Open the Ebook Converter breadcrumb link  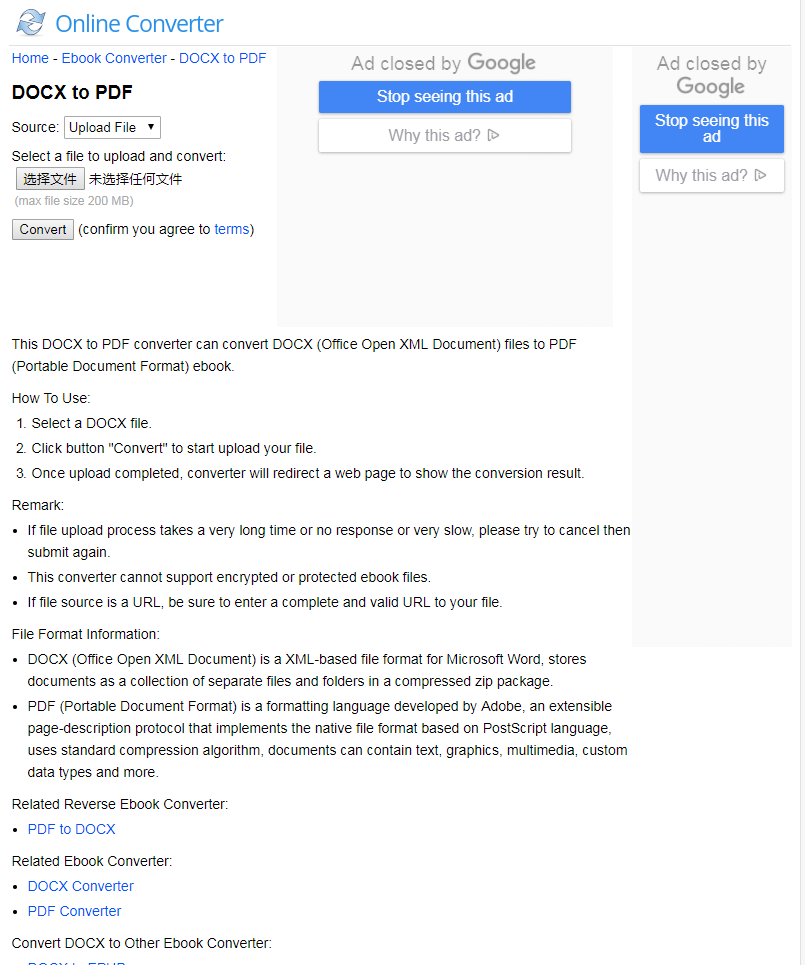(x=114, y=58)
